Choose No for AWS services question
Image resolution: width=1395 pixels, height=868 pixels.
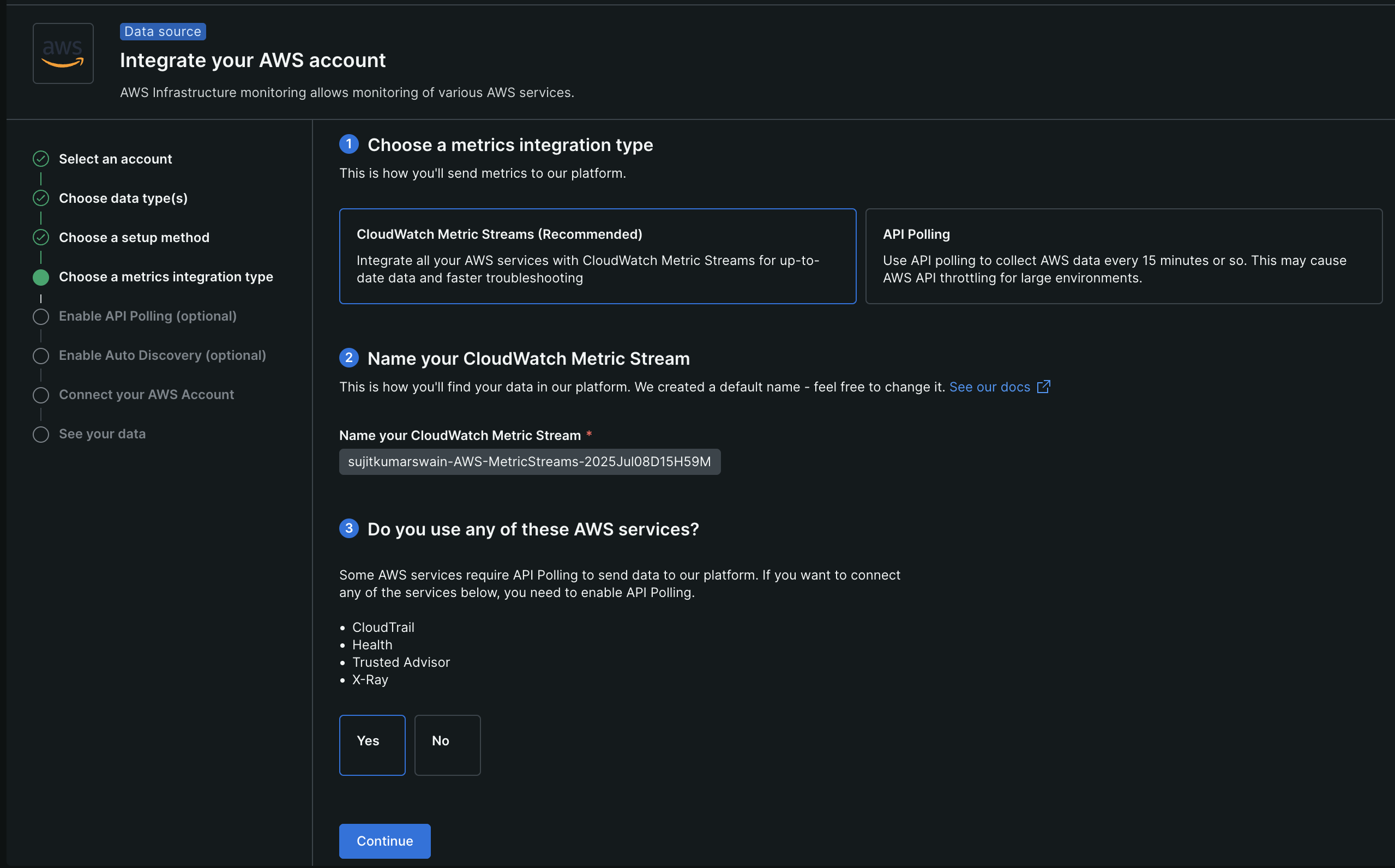447,745
